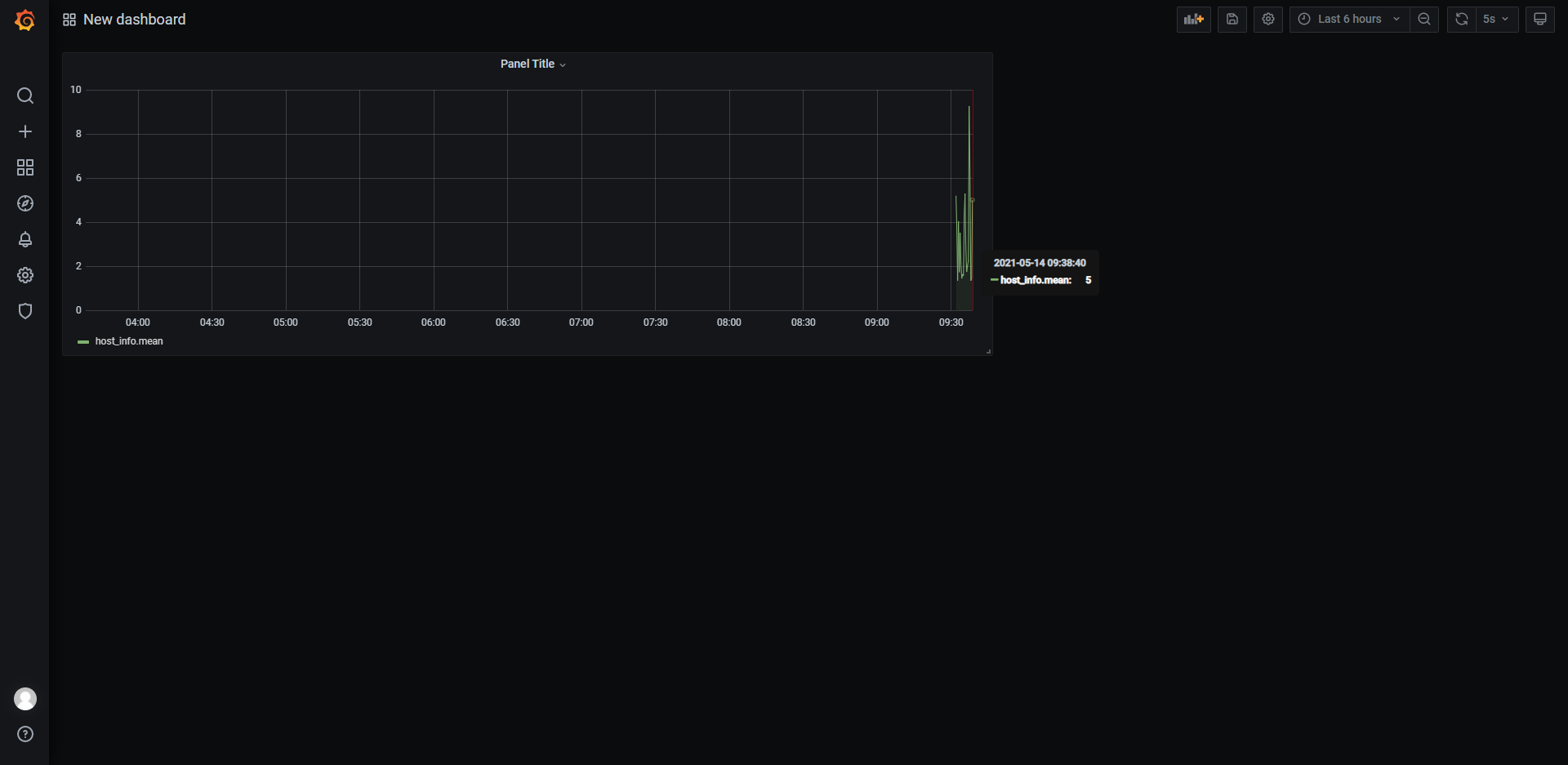Click the zoom out time range icon
The width and height of the screenshot is (1568, 765).
tap(1424, 19)
